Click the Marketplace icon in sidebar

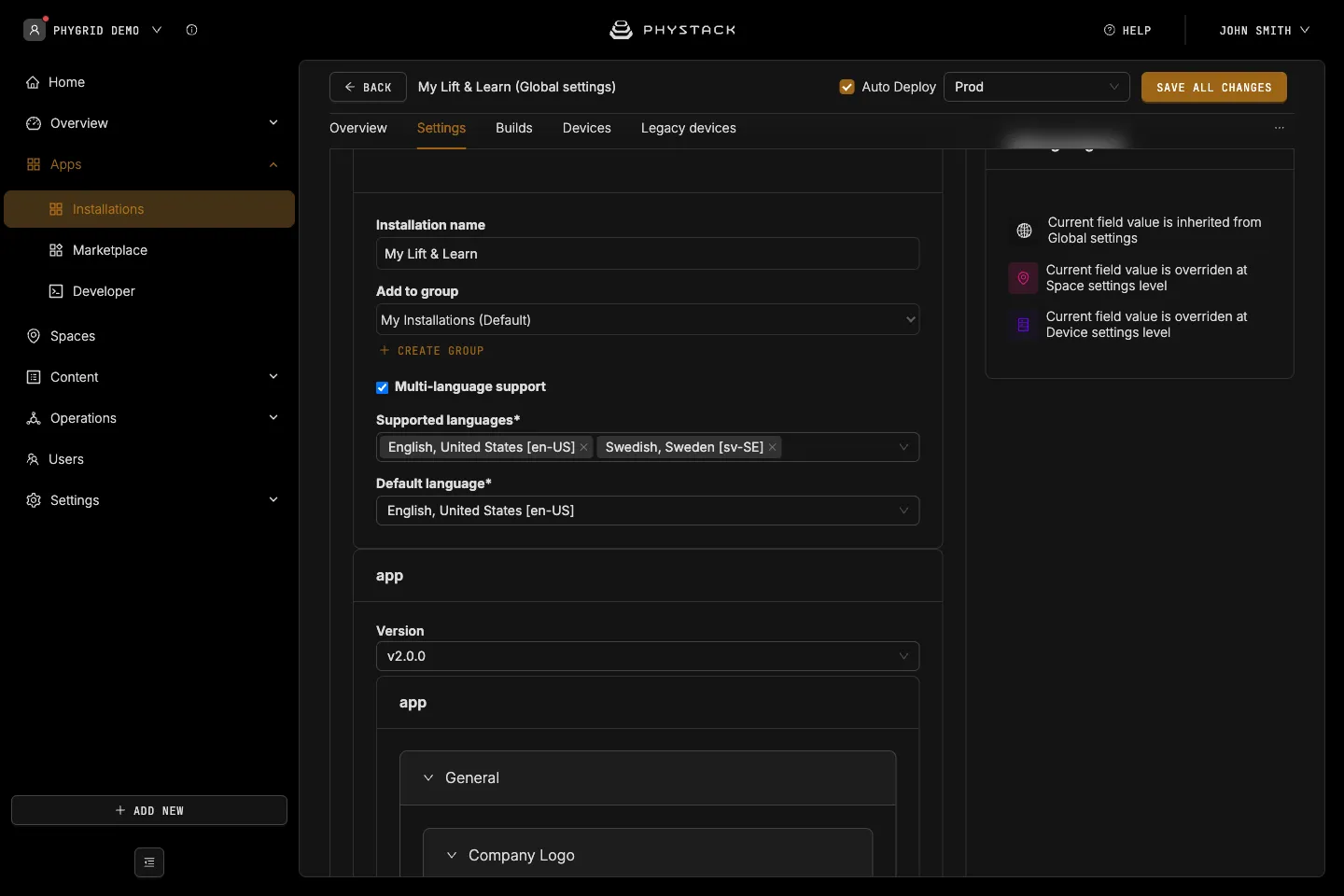[56, 250]
